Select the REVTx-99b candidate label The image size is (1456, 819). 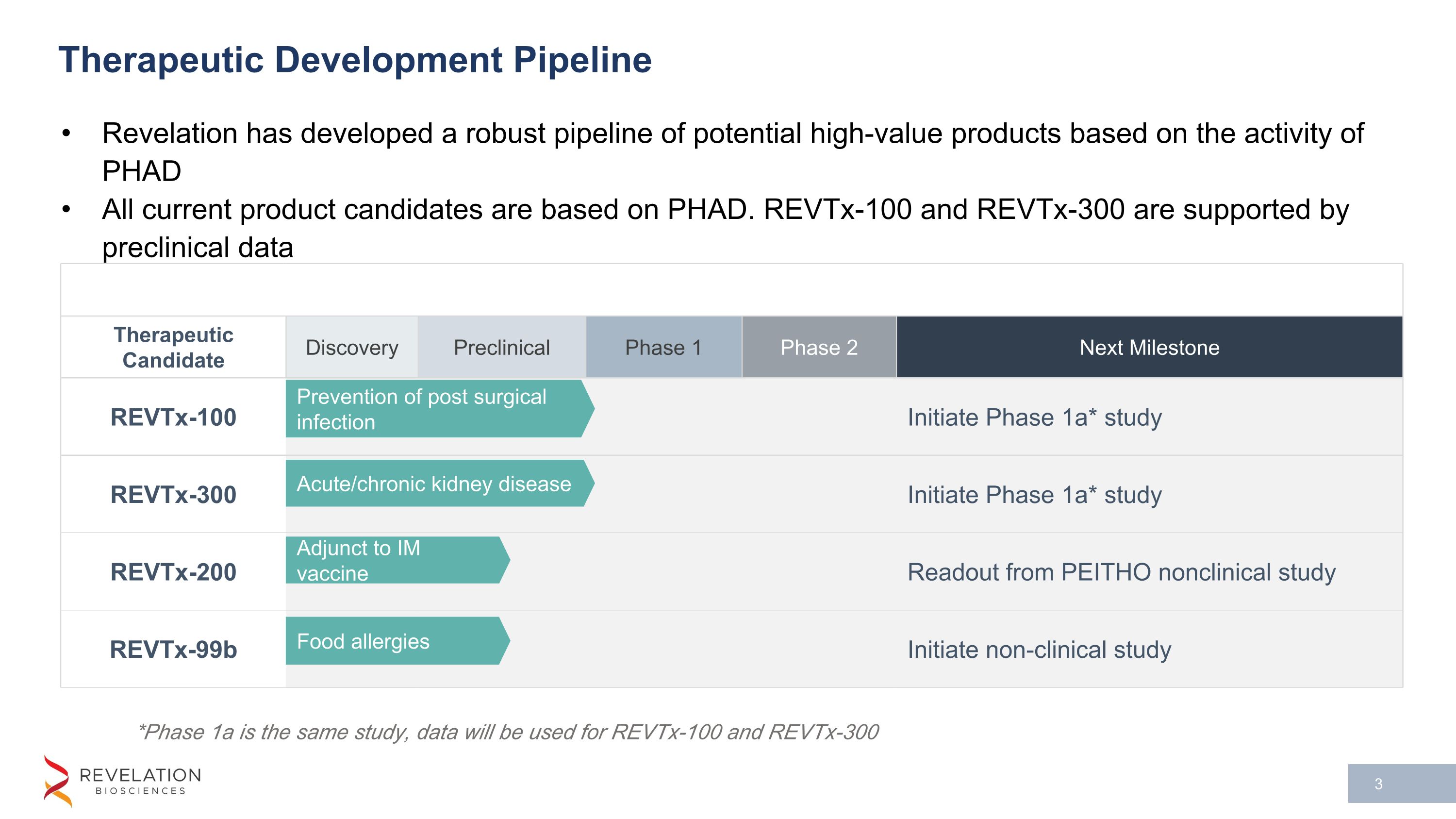[x=173, y=650]
